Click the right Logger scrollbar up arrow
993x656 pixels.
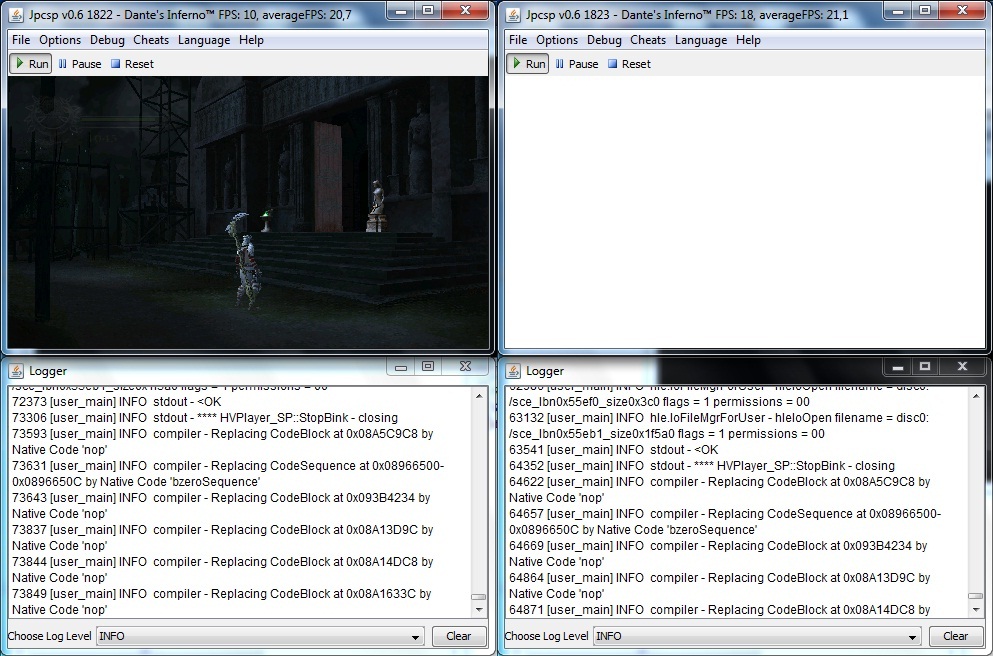click(975, 395)
